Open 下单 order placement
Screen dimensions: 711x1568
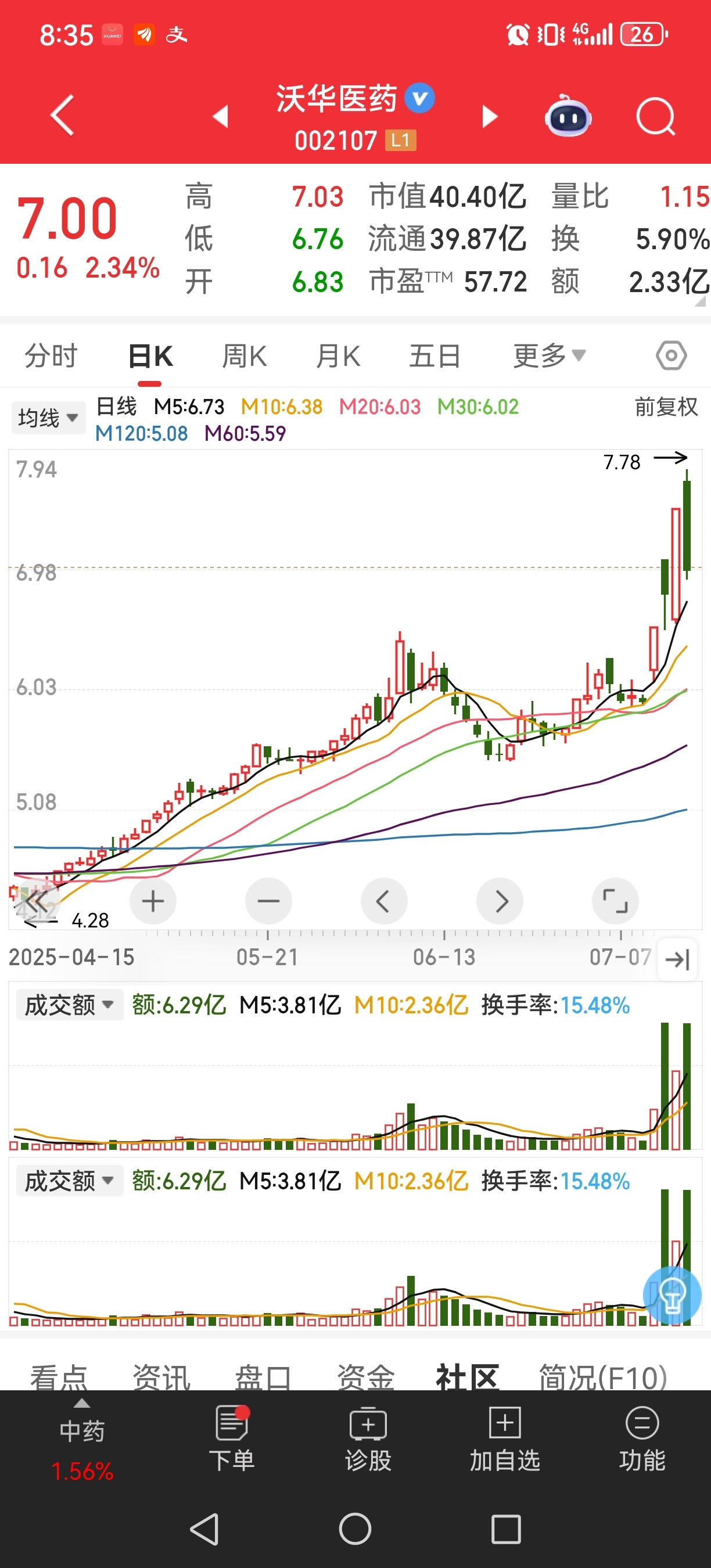(x=232, y=1439)
